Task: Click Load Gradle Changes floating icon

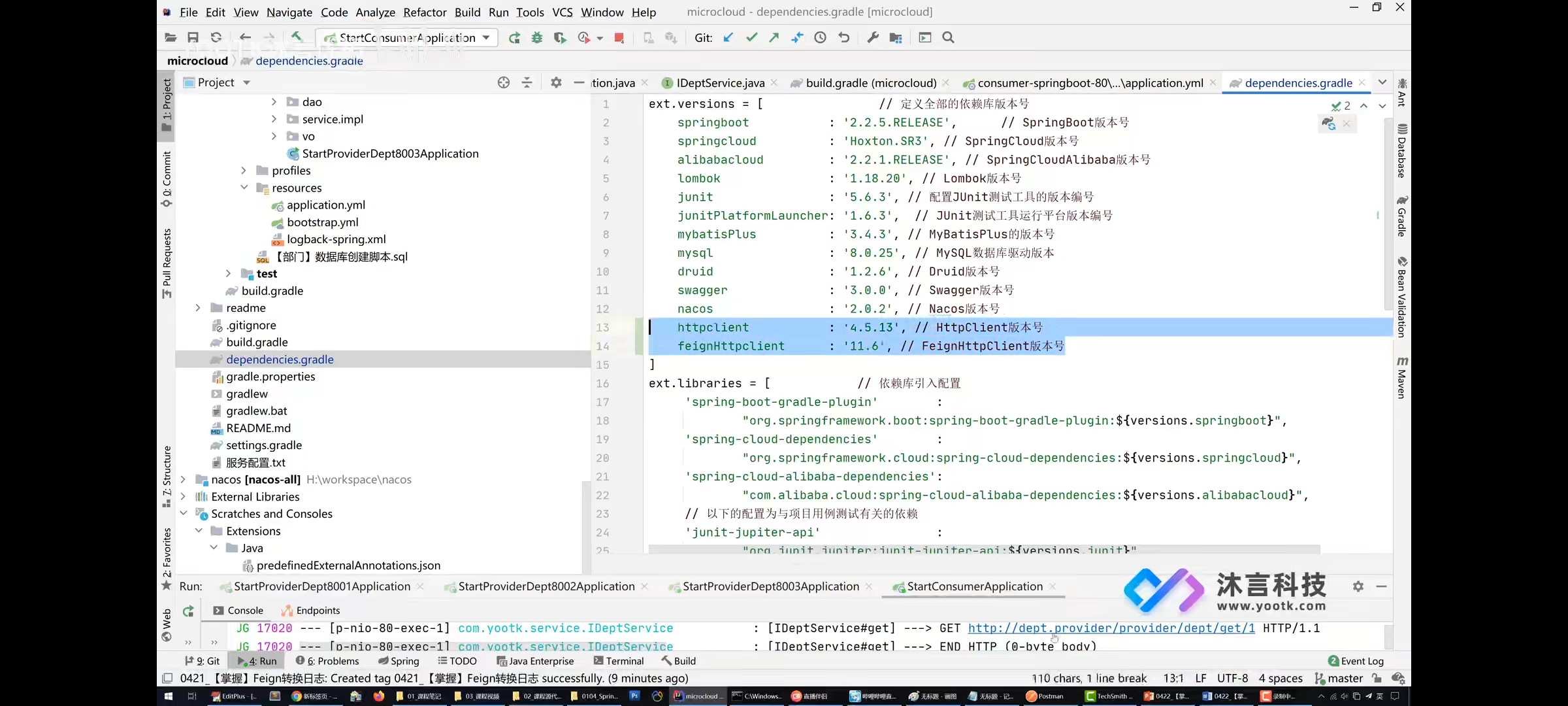Action: click(x=1328, y=124)
